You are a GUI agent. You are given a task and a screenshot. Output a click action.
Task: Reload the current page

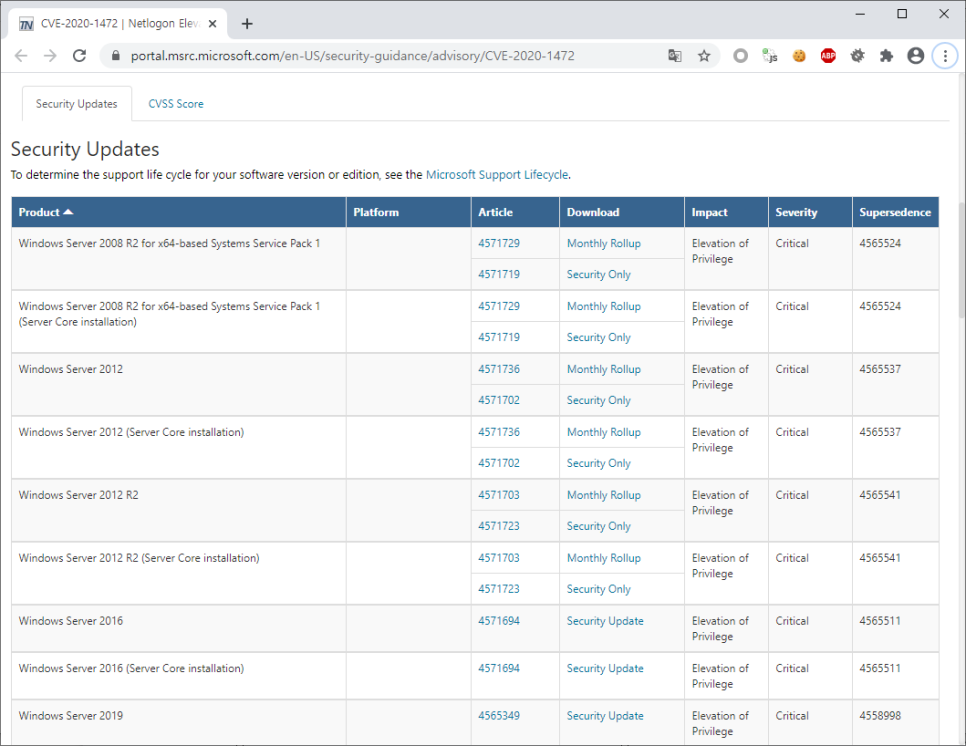79,56
